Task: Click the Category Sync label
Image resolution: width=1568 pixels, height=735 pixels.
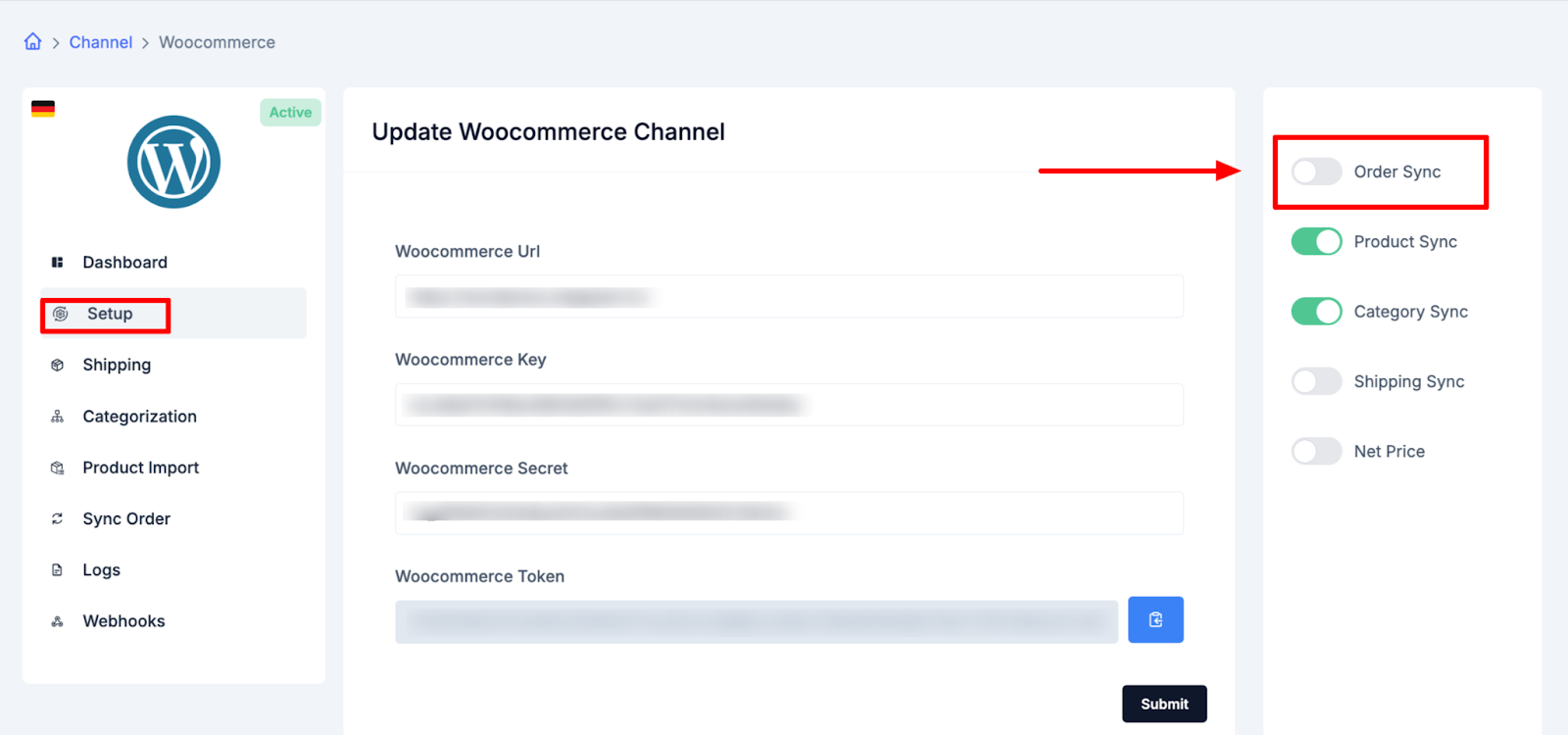Action: tap(1411, 312)
